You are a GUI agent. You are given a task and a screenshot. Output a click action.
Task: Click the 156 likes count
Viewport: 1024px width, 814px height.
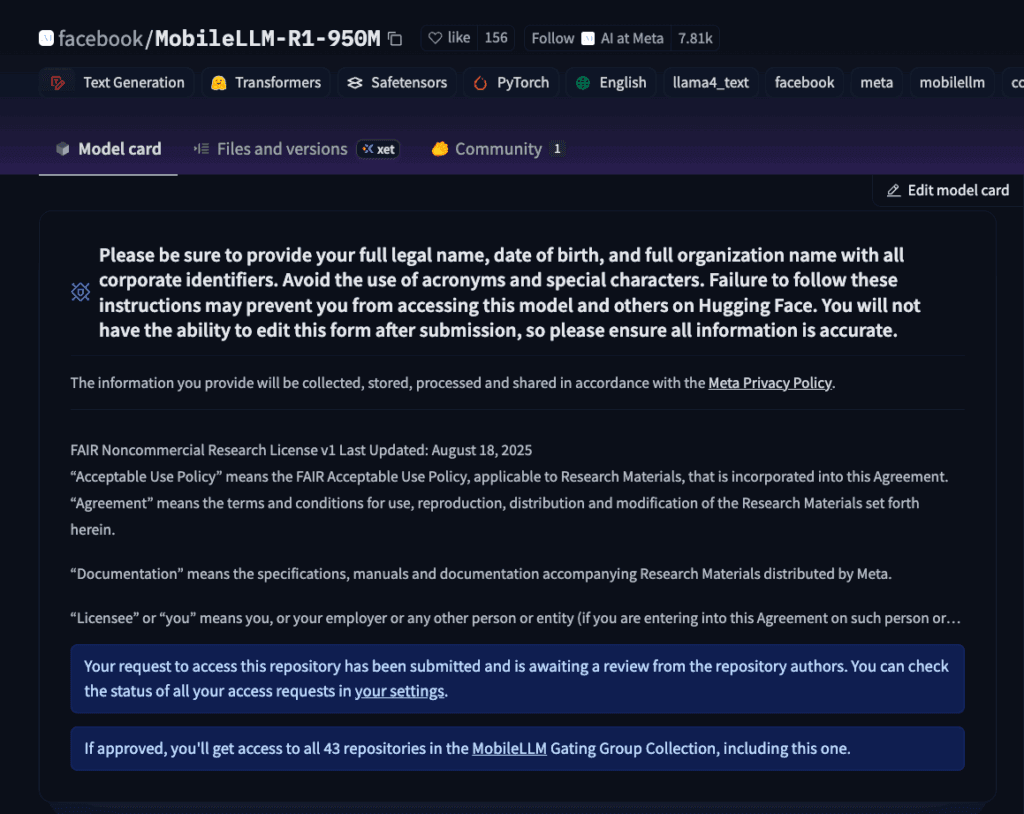click(496, 38)
